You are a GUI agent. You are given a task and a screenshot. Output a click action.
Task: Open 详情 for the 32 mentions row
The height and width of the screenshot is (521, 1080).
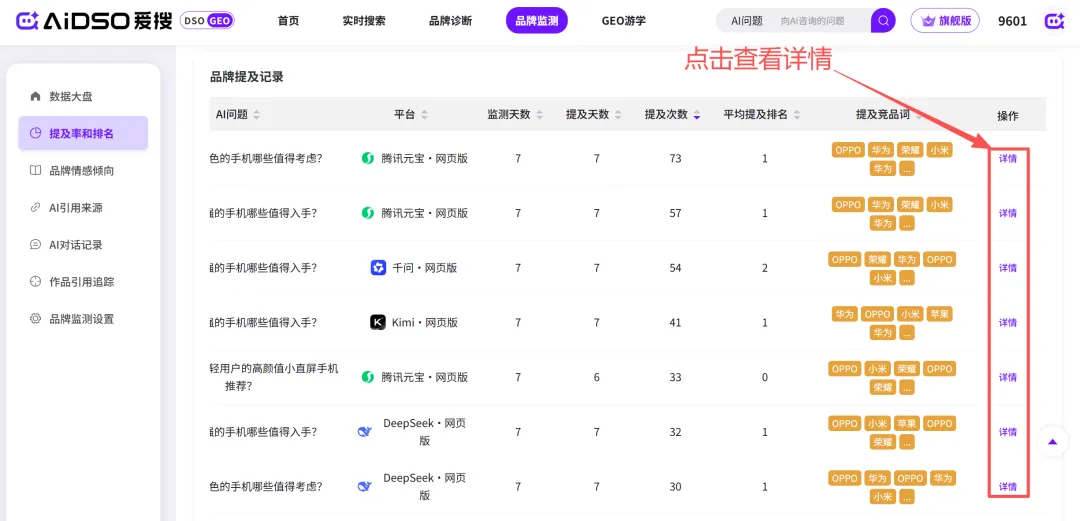(x=1008, y=432)
